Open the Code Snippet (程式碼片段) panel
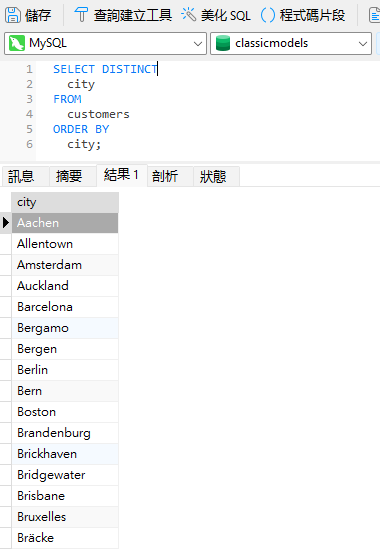 point(302,15)
